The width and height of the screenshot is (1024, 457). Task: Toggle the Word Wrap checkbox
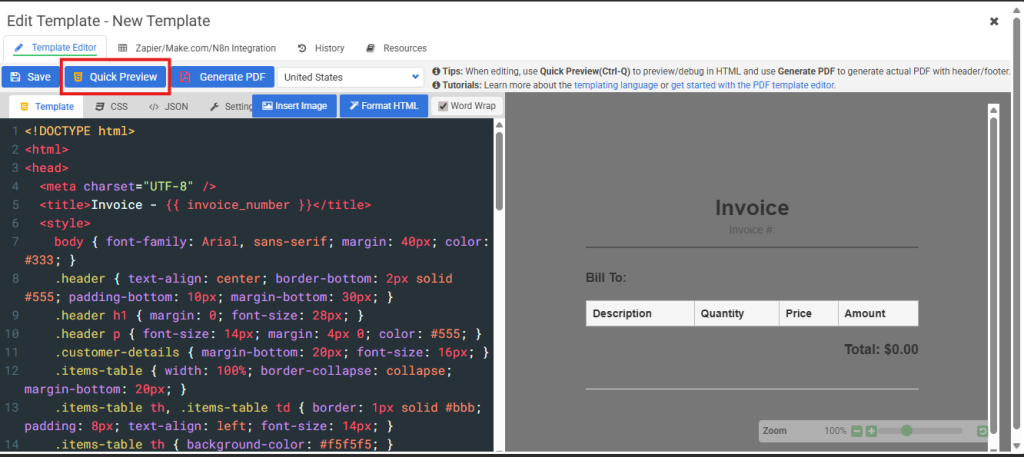[443, 106]
